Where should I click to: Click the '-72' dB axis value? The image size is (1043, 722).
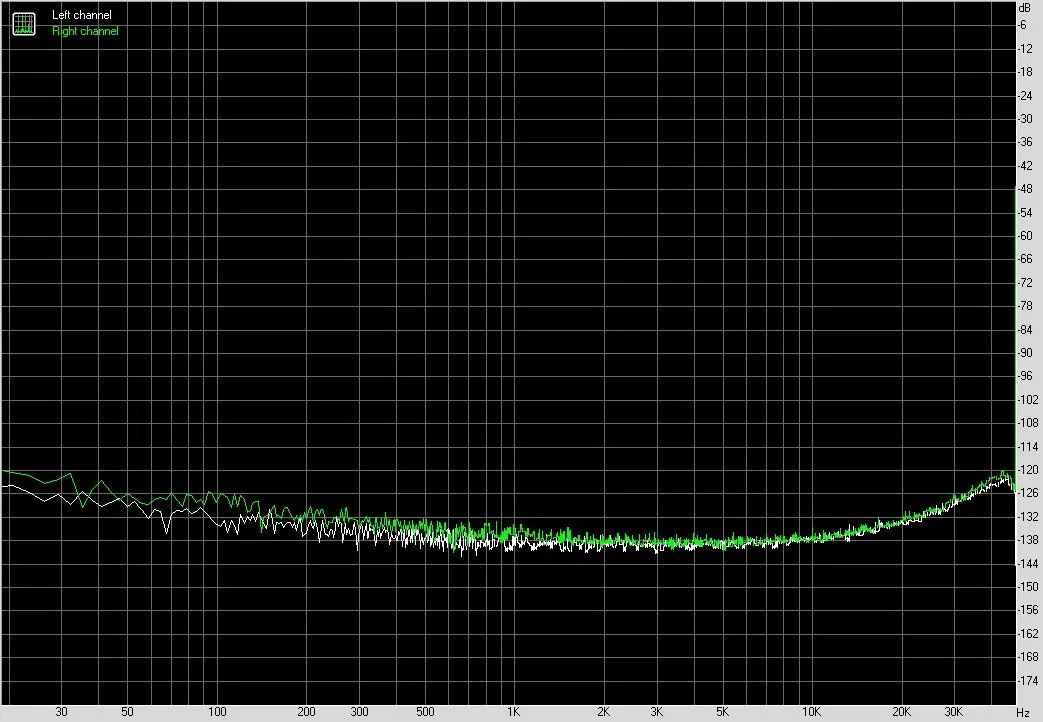(x=1025, y=283)
